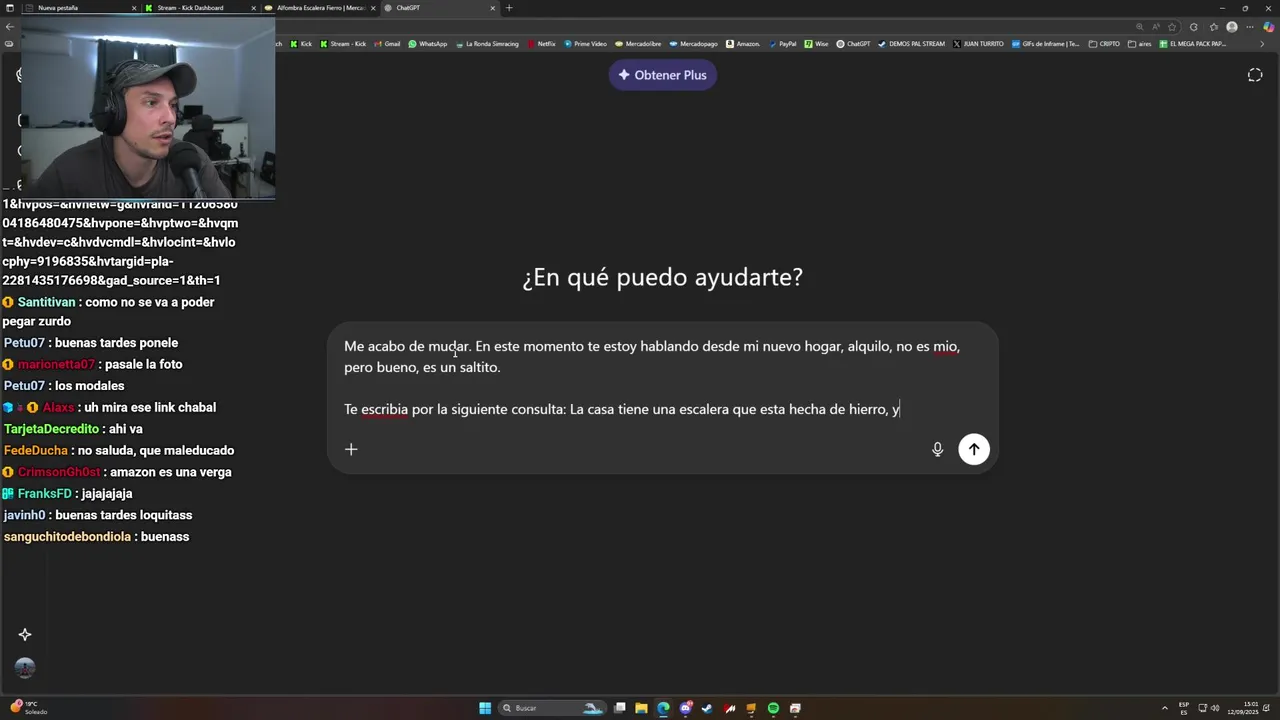Switch to the Stream - Kick Dashboard tab
Viewport: 1280px width, 720px height.
click(200, 8)
